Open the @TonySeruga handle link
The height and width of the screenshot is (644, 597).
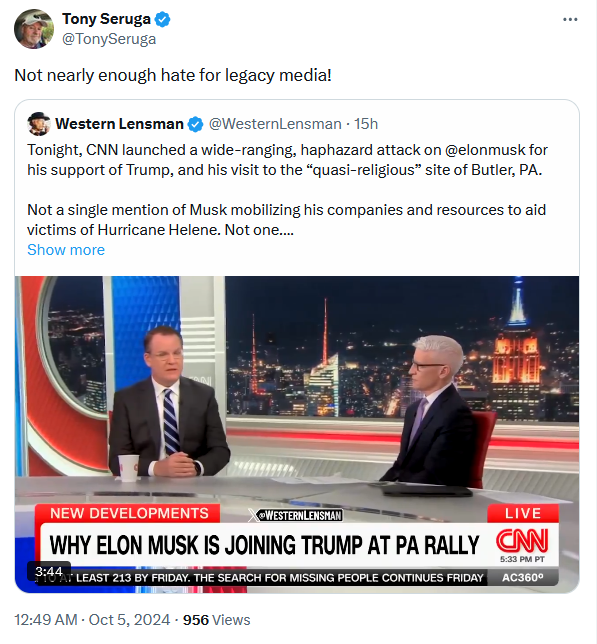pyautogui.click(x=109, y=39)
